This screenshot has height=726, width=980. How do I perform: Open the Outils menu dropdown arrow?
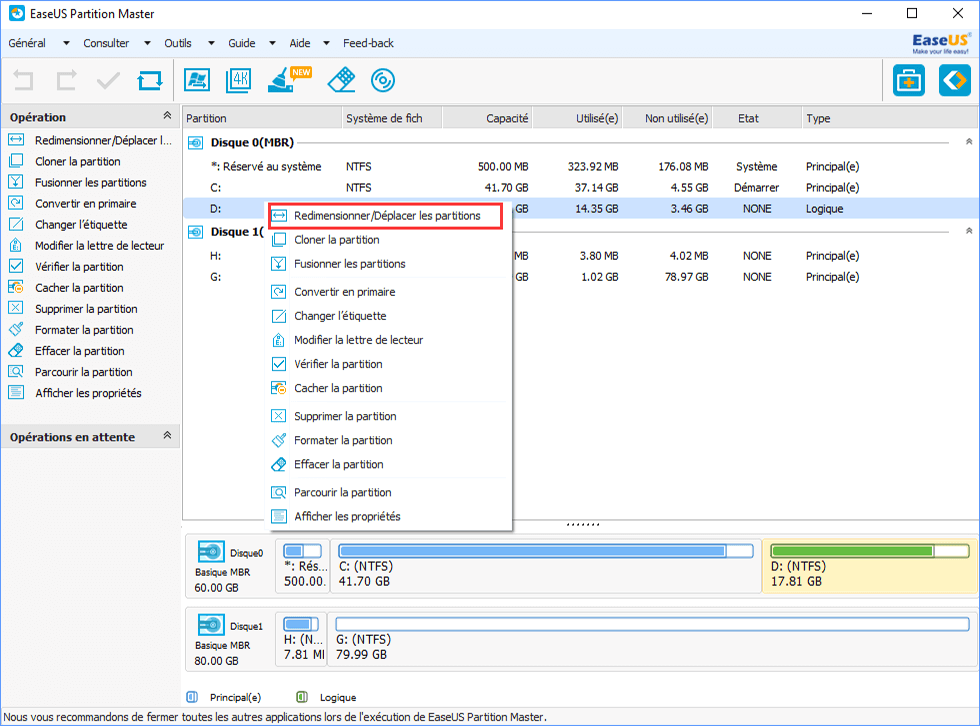tap(211, 43)
